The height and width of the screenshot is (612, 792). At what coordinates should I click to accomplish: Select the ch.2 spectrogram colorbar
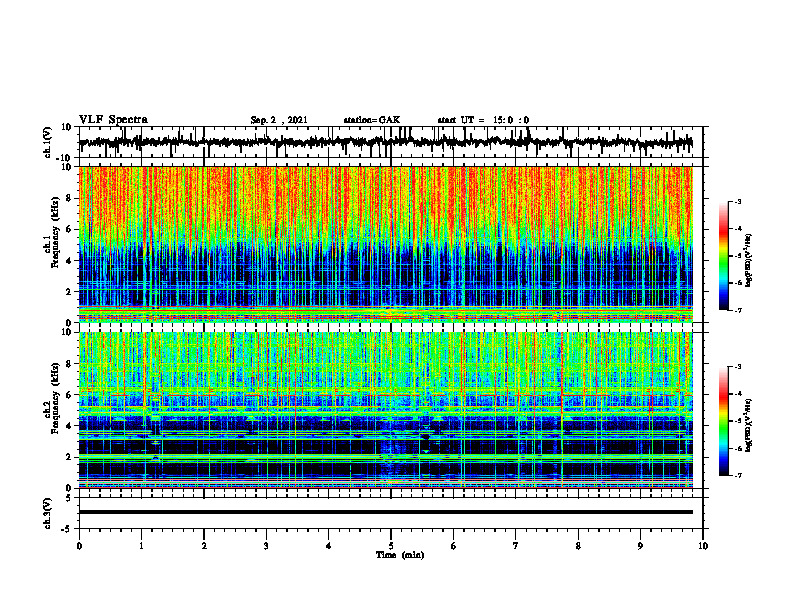point(723,421)
